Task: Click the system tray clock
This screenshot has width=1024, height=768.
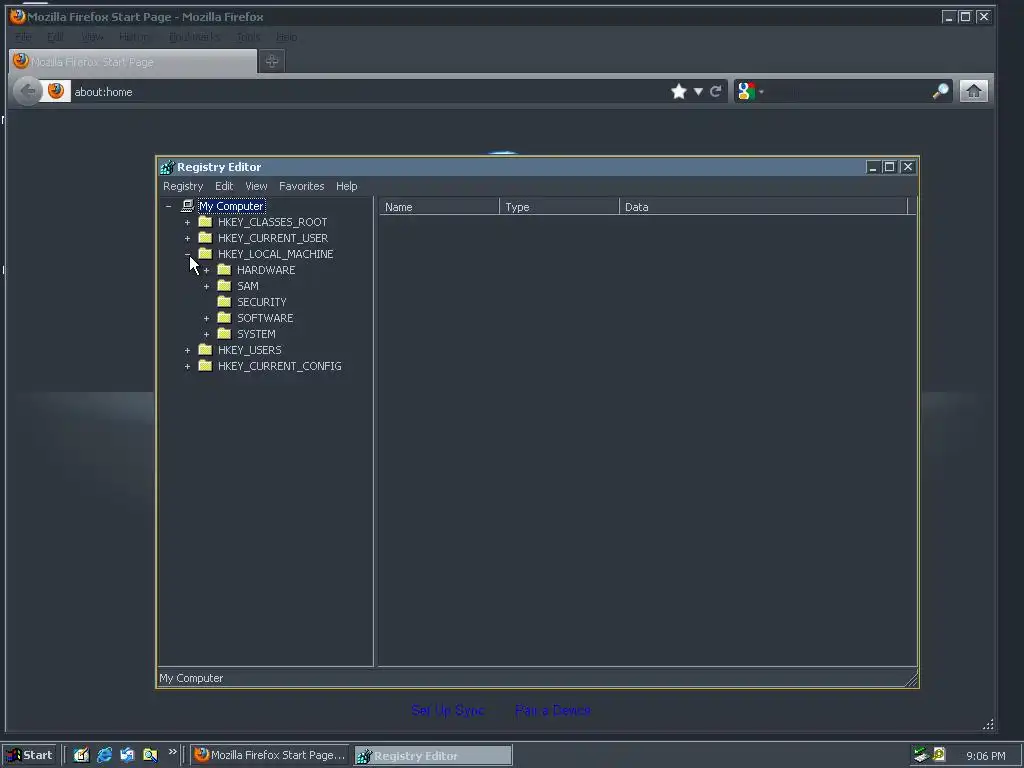Action: point(985,756)
